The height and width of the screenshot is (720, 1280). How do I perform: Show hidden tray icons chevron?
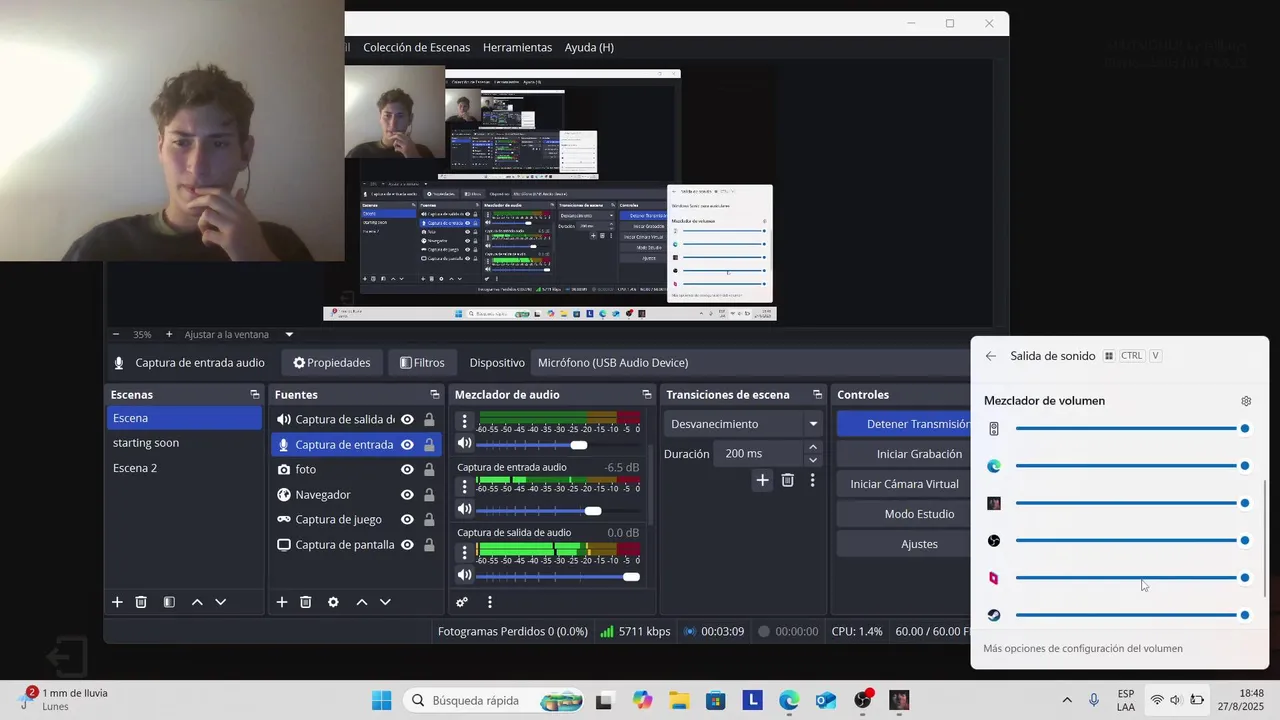tap(1067, 700)
